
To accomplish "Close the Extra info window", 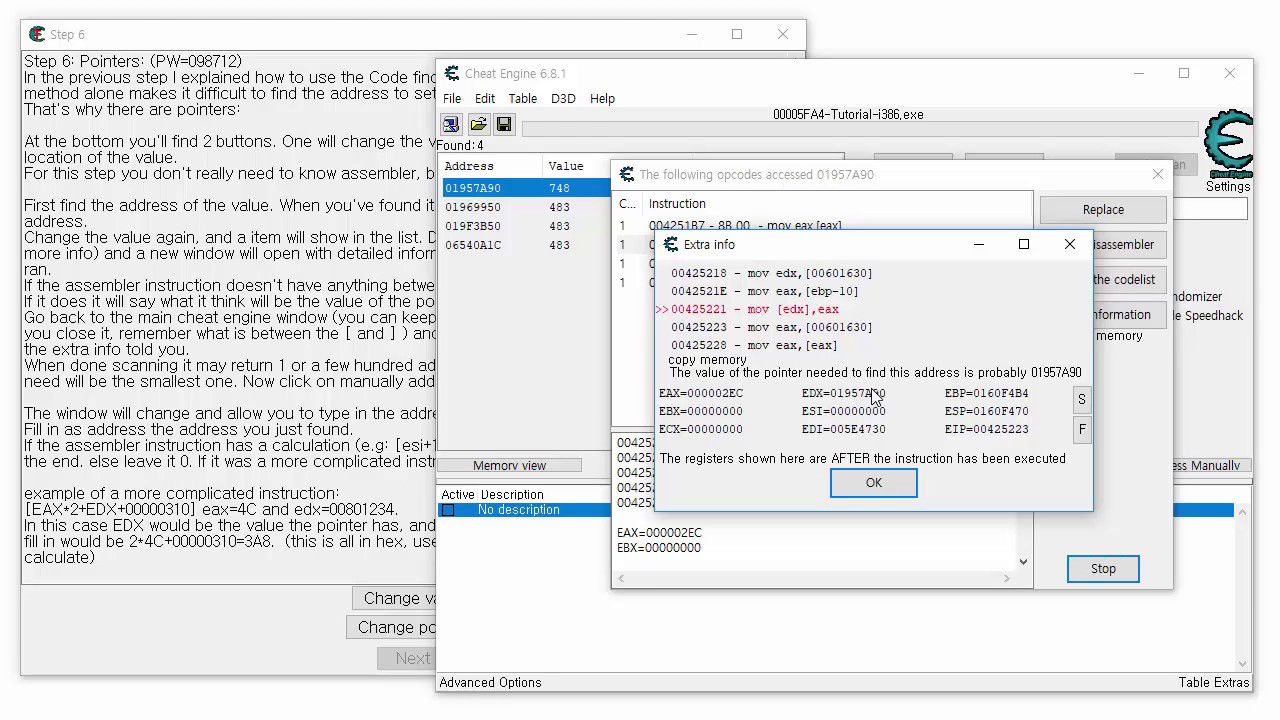I will click(1070, 244).
